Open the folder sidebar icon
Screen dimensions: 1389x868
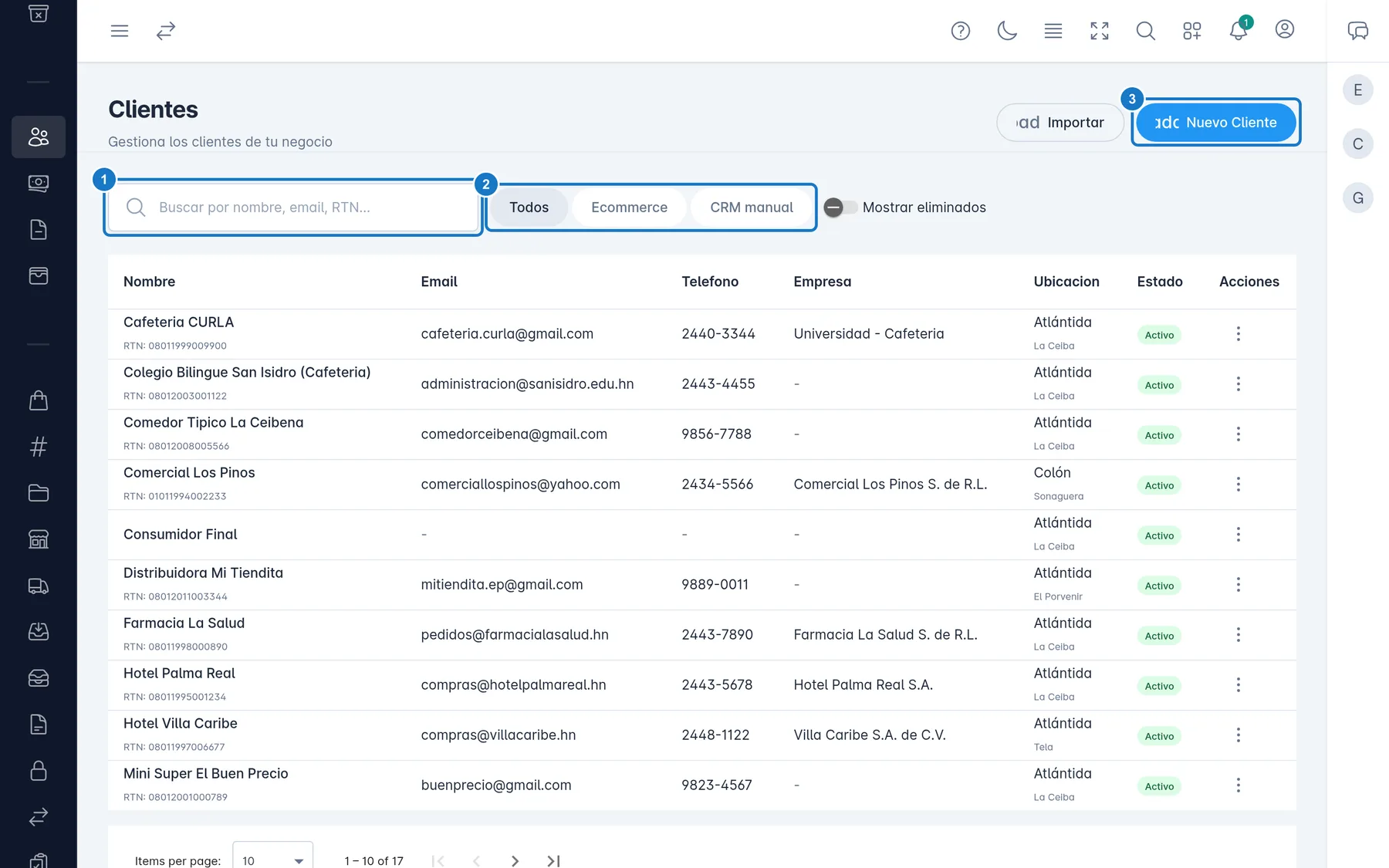39,493
